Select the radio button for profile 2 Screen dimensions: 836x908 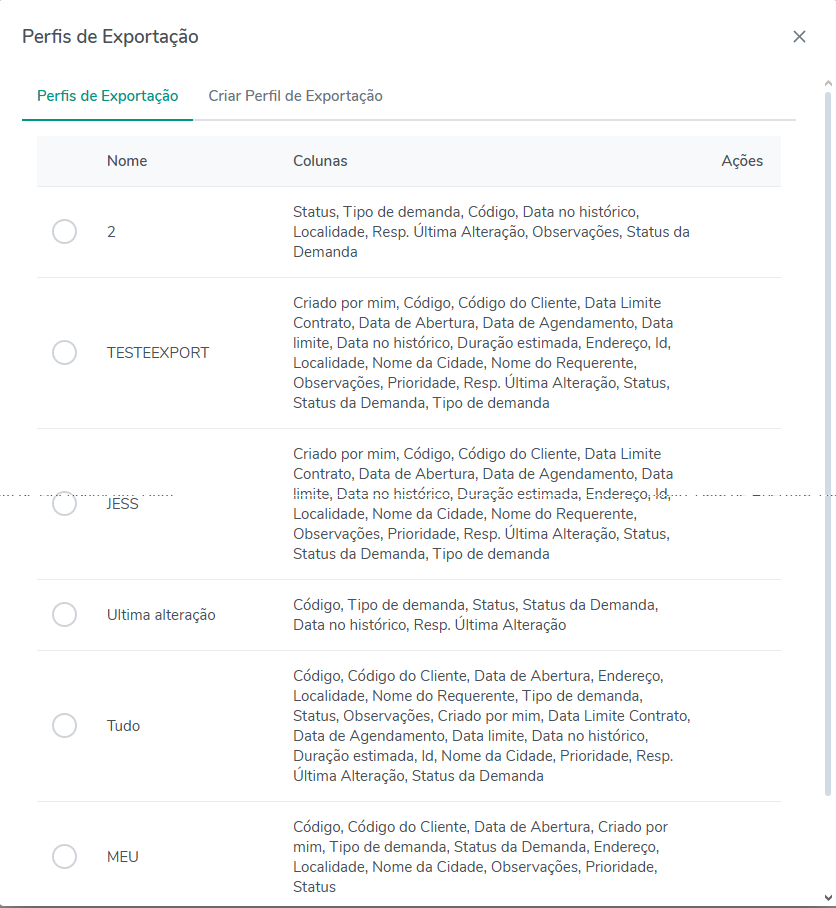coord(64,232)
